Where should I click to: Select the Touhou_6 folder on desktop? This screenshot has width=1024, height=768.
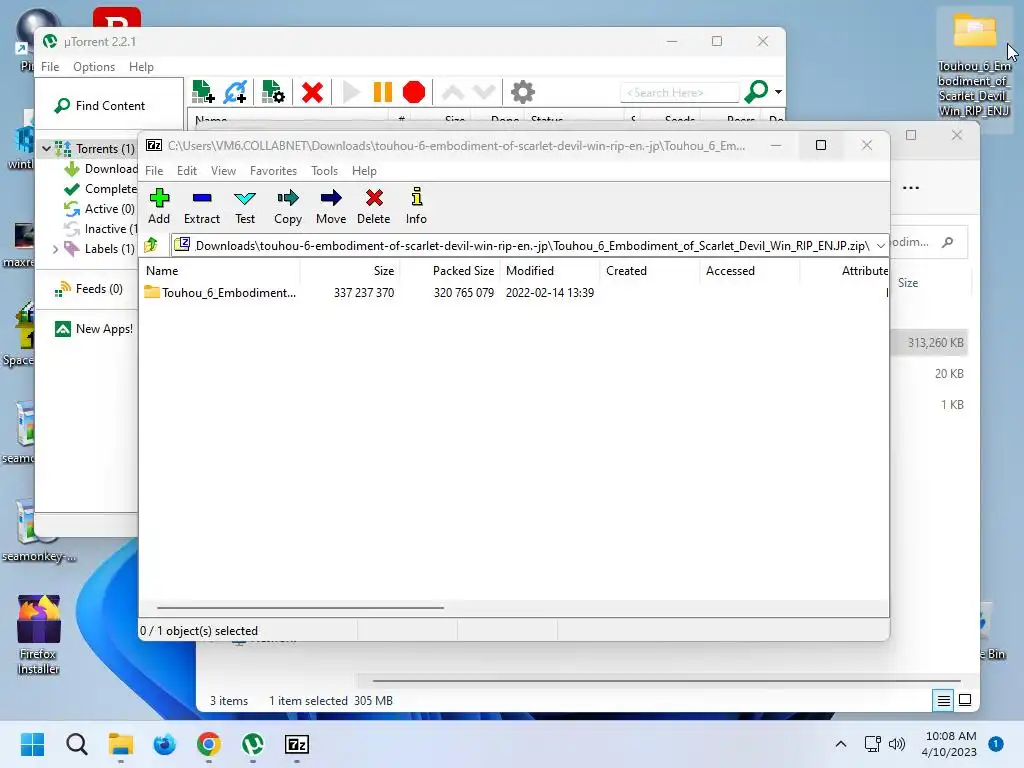974,65
